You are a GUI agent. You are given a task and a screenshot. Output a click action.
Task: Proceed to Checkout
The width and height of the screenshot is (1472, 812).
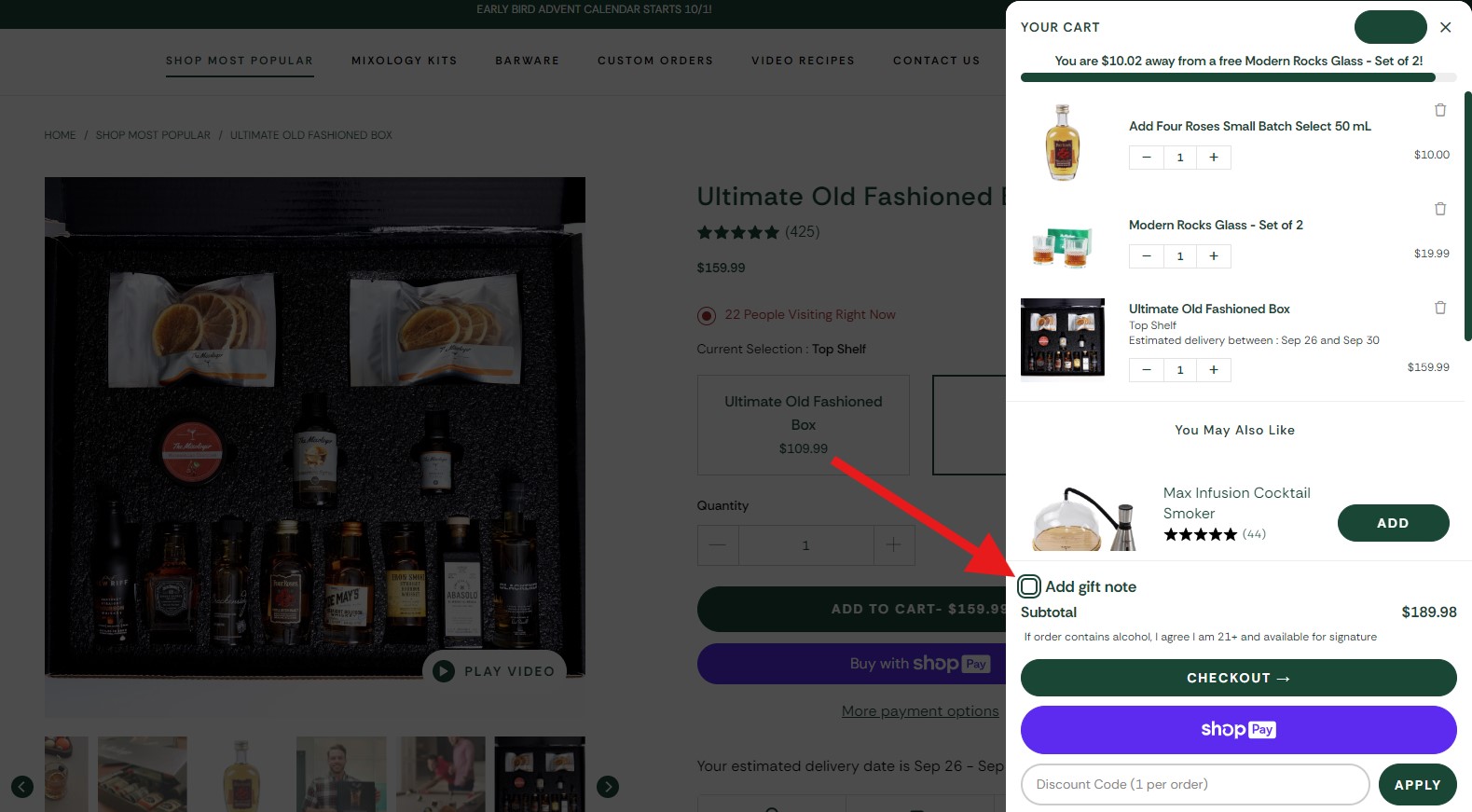pos(1238,678)
